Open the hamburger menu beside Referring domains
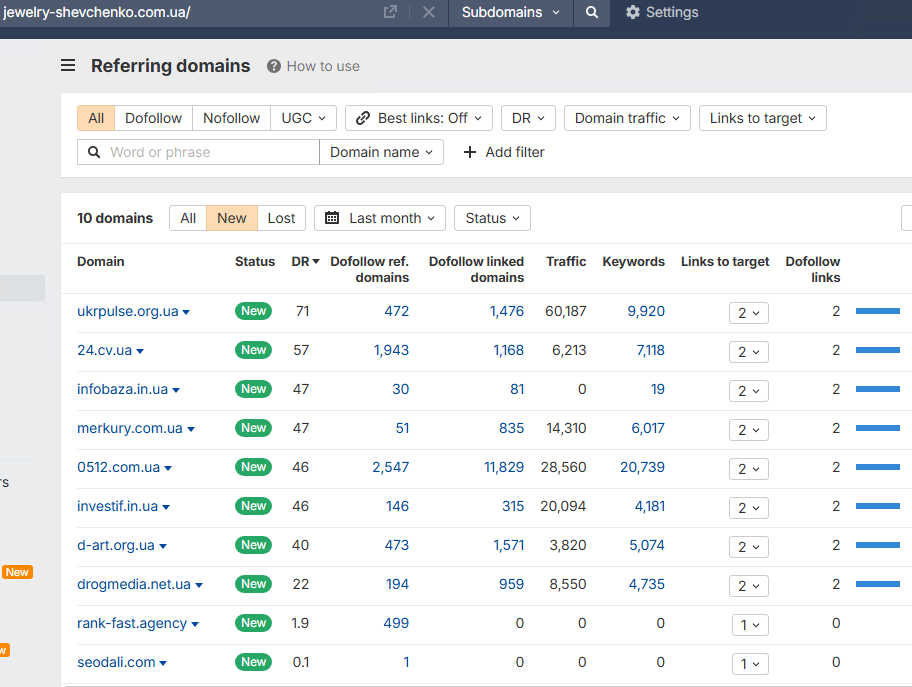912x687 pixels. 68,65
